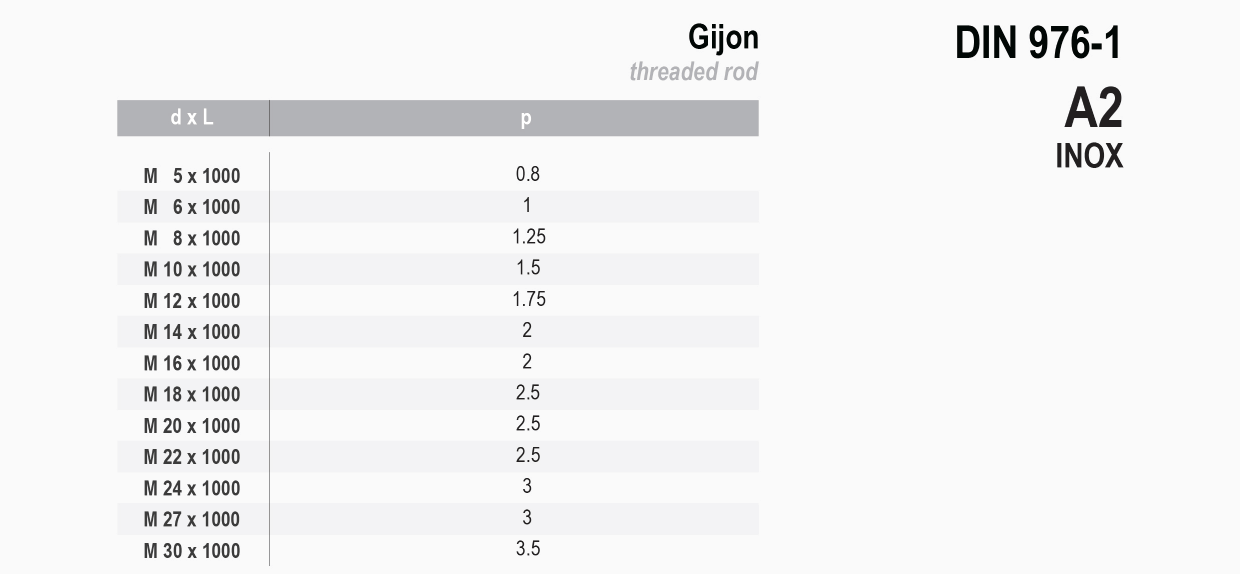This screenshot has width=1240, height=574.
Task: Select the M 18 x 1000 row
Action: [438, 394]
